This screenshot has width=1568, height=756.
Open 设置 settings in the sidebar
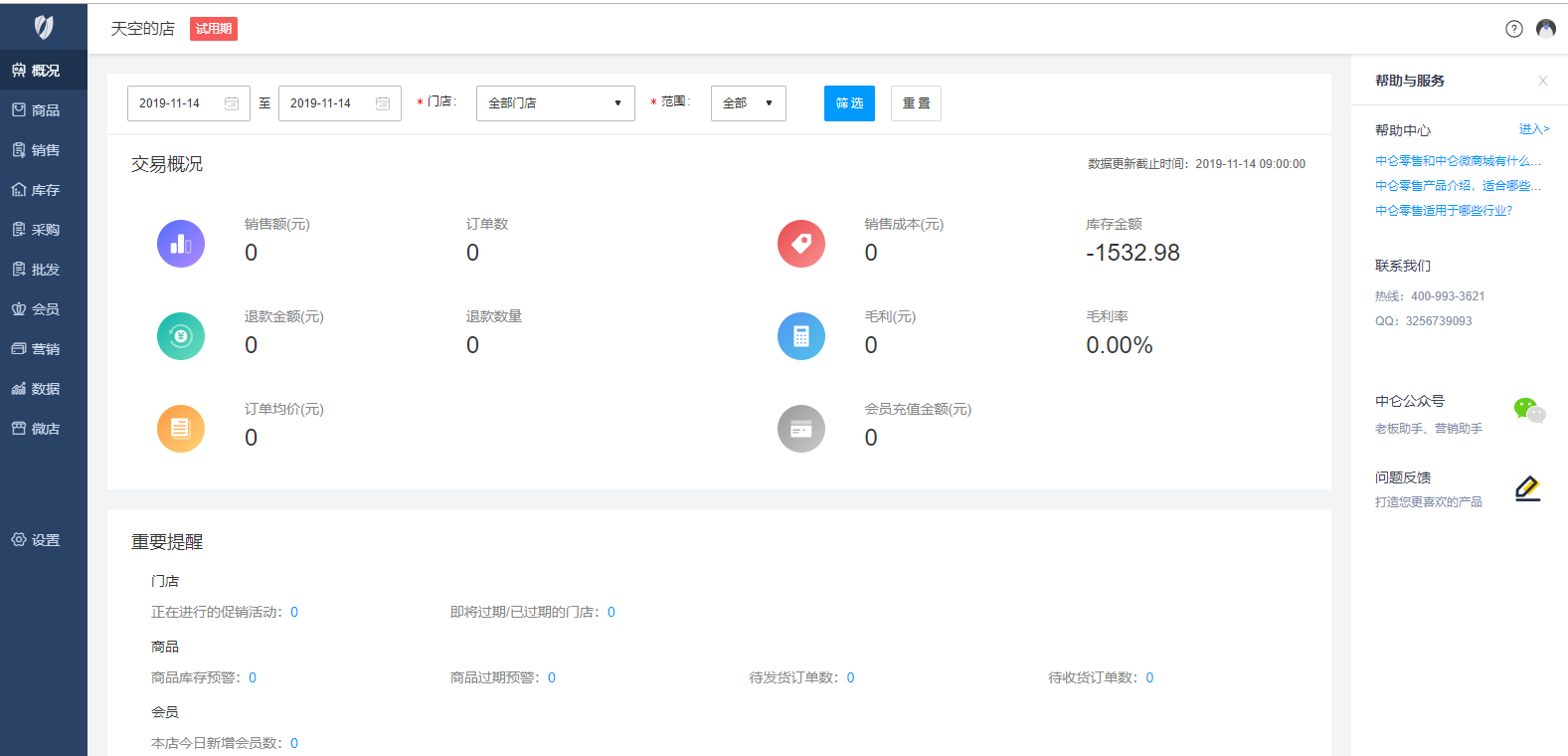coord(44,540)
